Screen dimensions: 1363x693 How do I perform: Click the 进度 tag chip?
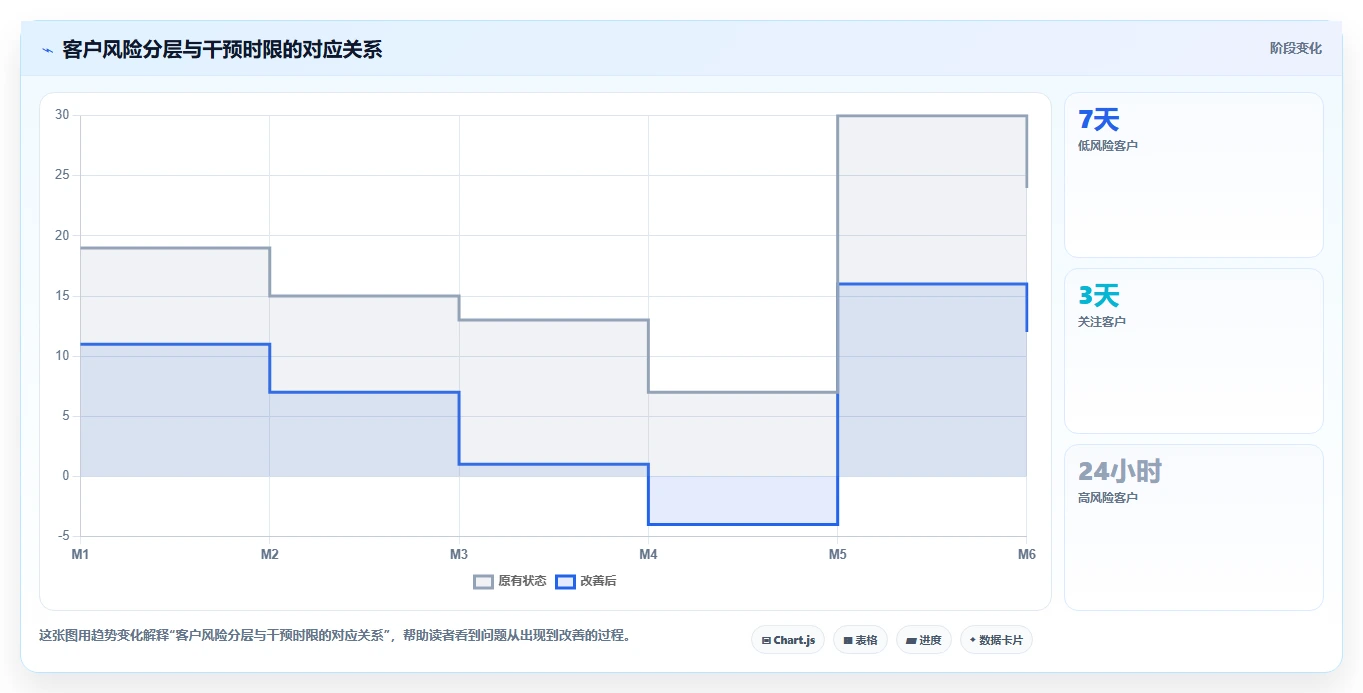[x=924, y=640]
